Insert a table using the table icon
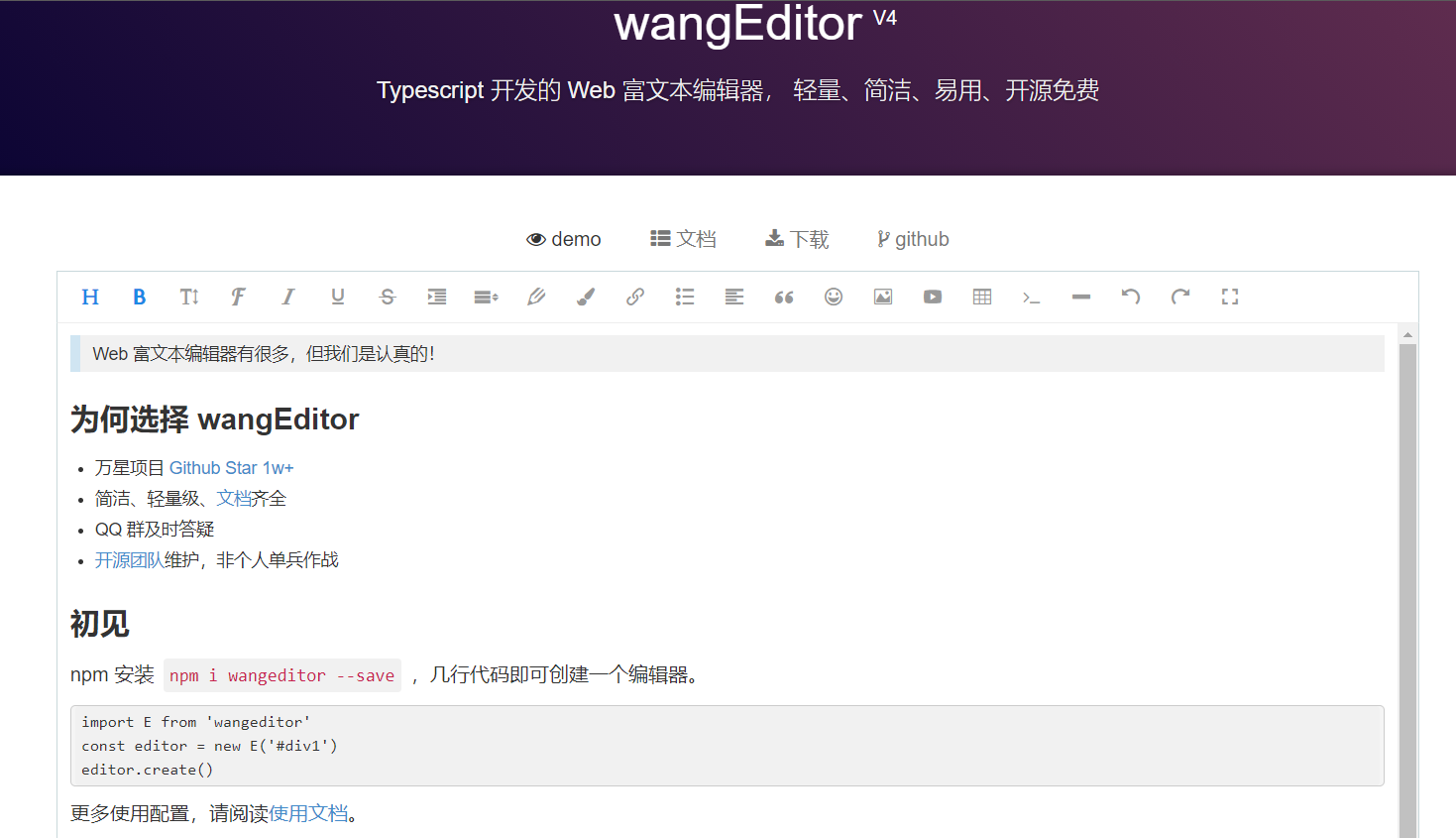 (982, 297)
